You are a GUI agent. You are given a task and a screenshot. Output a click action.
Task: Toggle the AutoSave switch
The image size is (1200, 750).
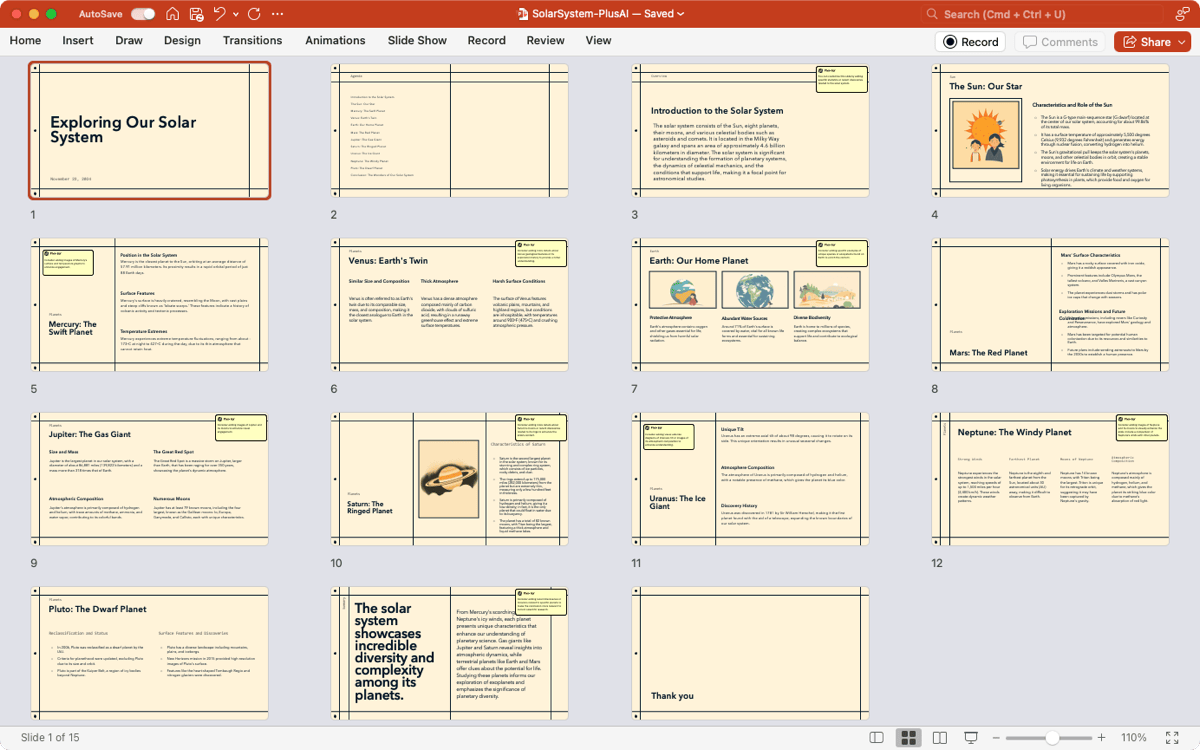[143, 14]
